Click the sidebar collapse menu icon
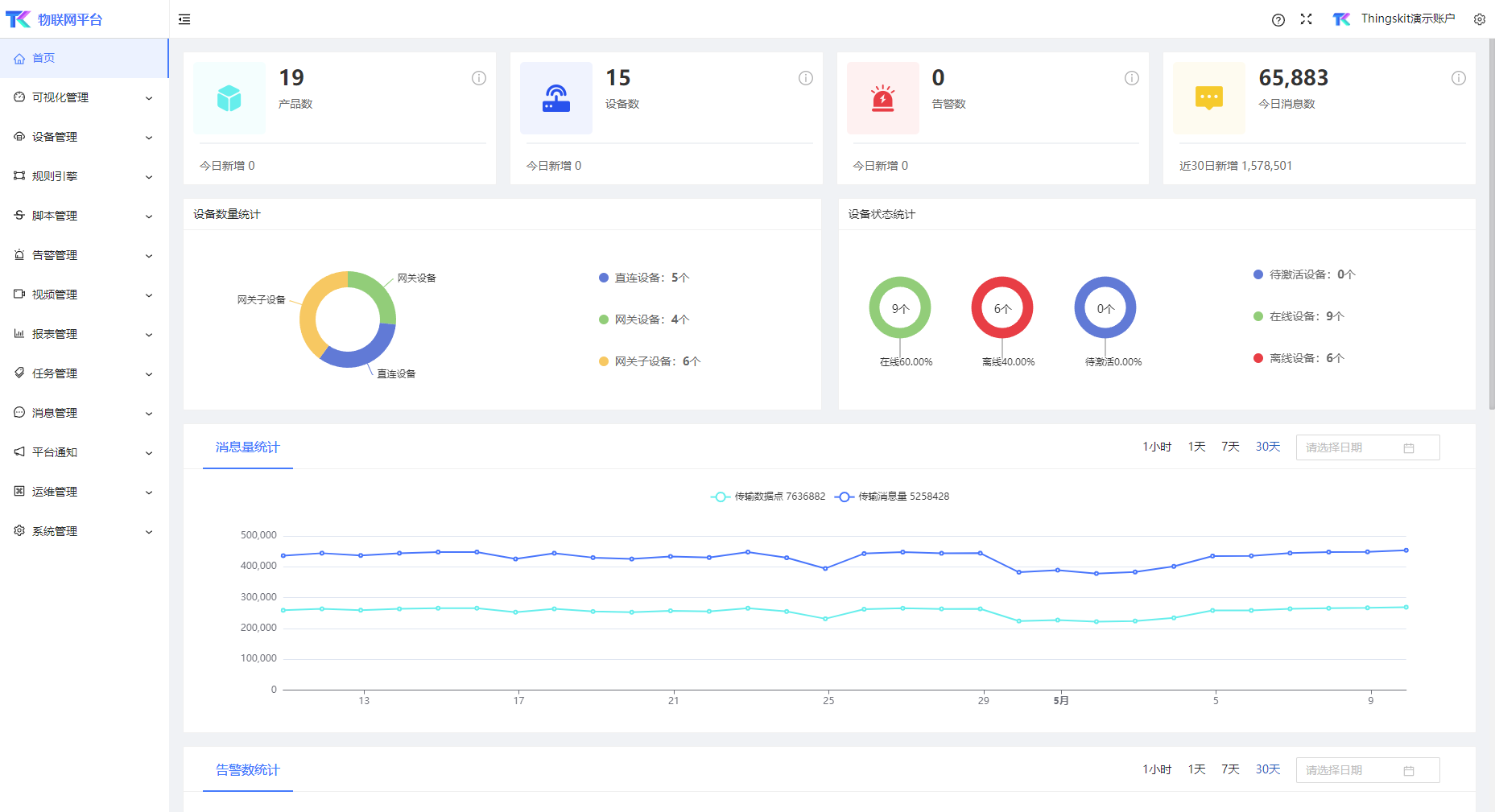The image size is (1495, 812). click(x=184, y=19)
